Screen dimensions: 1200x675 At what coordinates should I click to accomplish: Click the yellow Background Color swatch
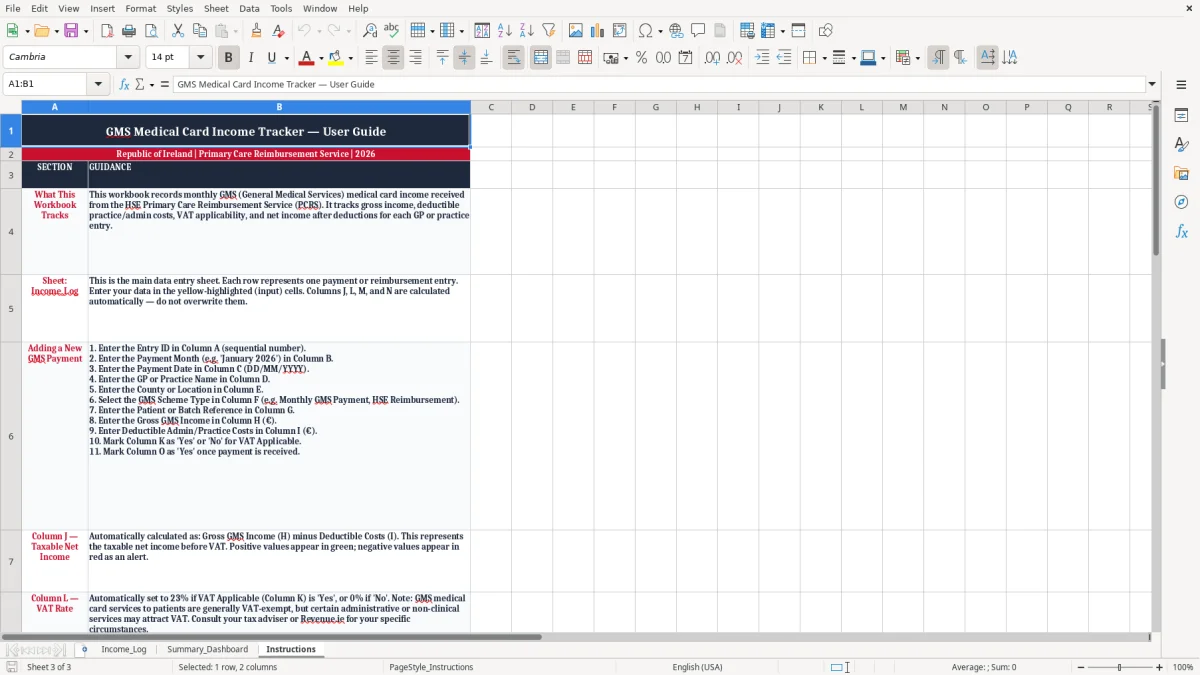point(336,58)
